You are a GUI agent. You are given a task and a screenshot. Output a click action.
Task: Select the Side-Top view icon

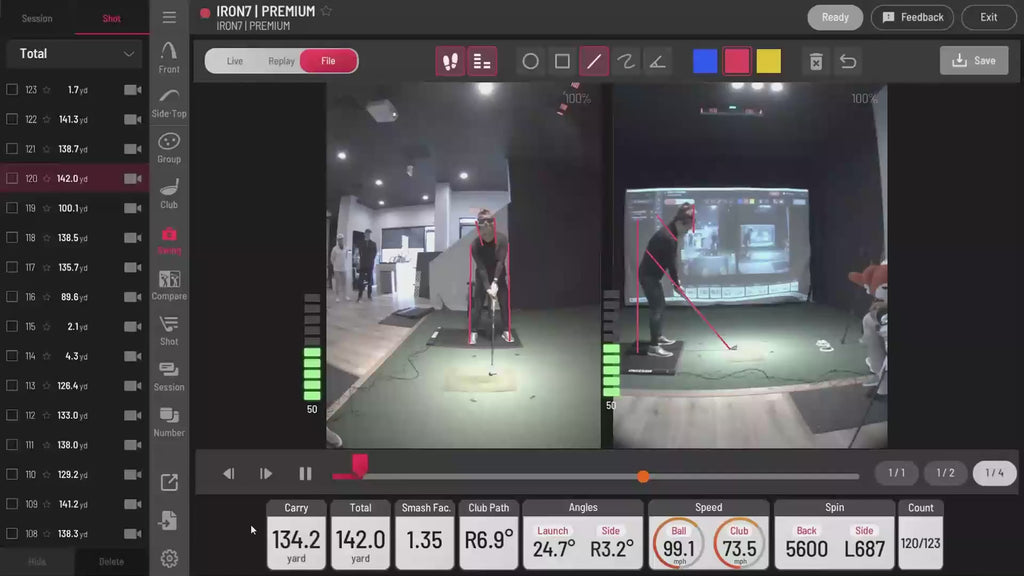[169, 103]
